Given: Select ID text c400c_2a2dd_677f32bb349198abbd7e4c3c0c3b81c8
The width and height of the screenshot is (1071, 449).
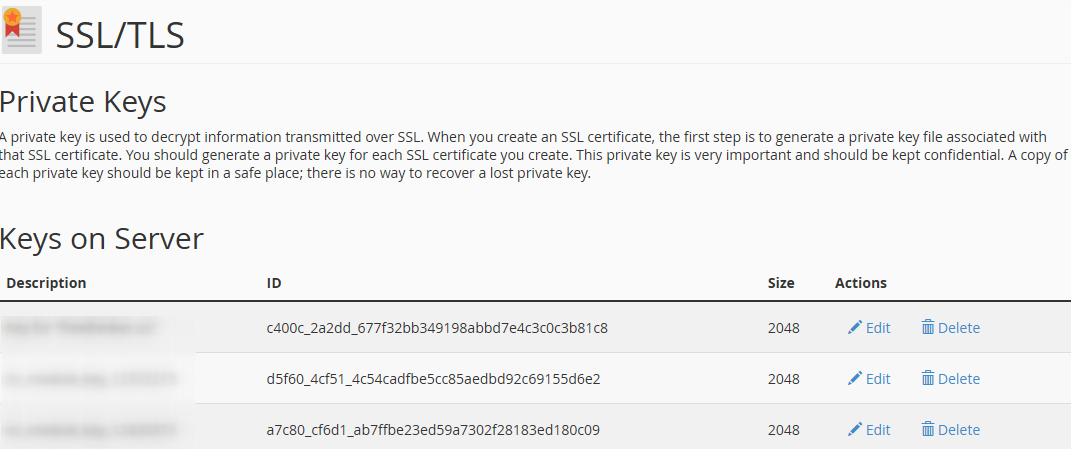Looking at the screenshot, I should 437,328.
